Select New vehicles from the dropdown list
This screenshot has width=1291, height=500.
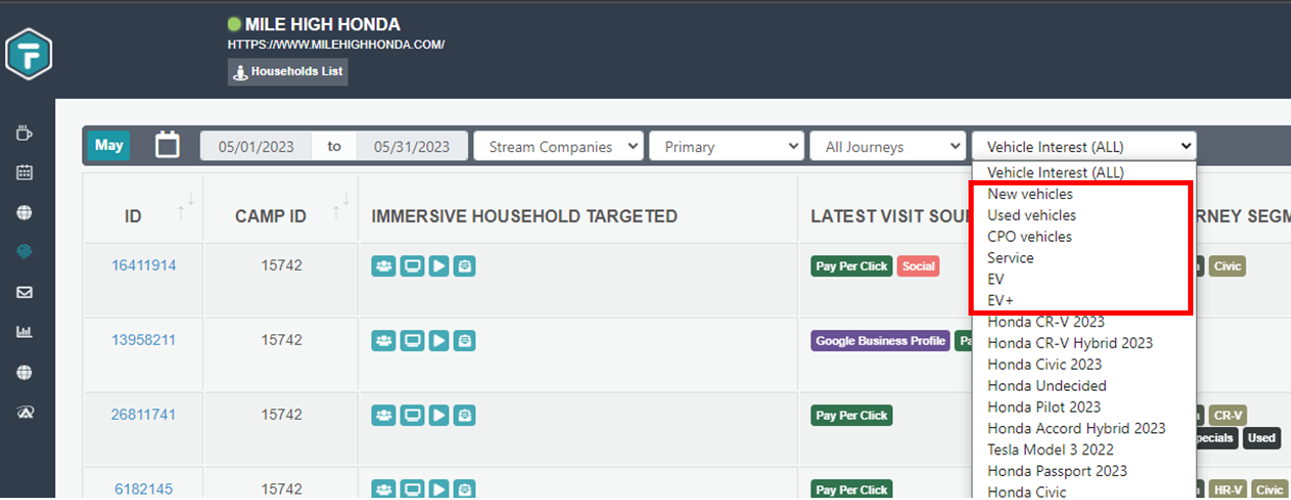(1030, 194)
